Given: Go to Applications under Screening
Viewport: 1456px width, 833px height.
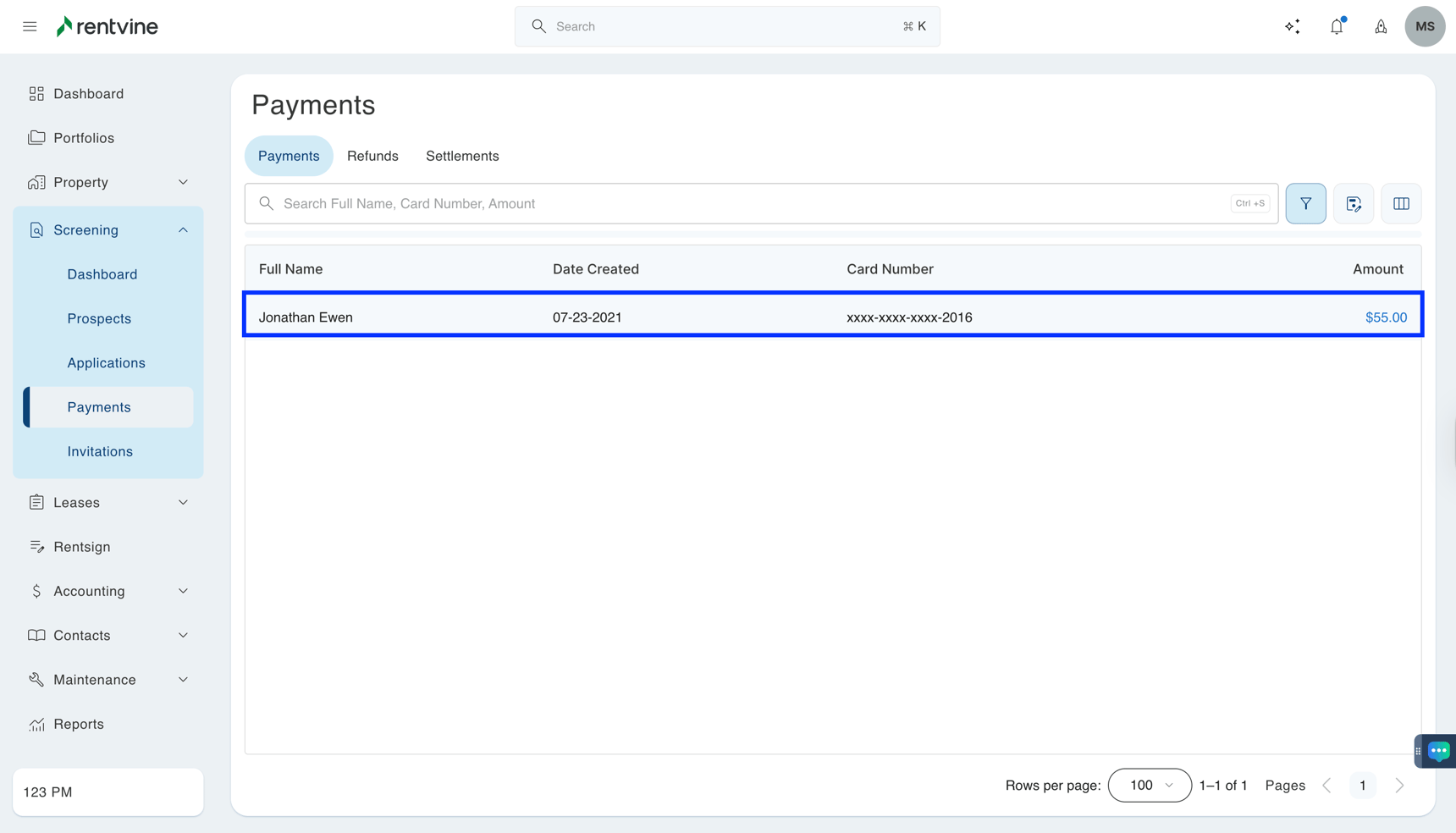Looking at the screenshot, I should [x=107, y=362].
